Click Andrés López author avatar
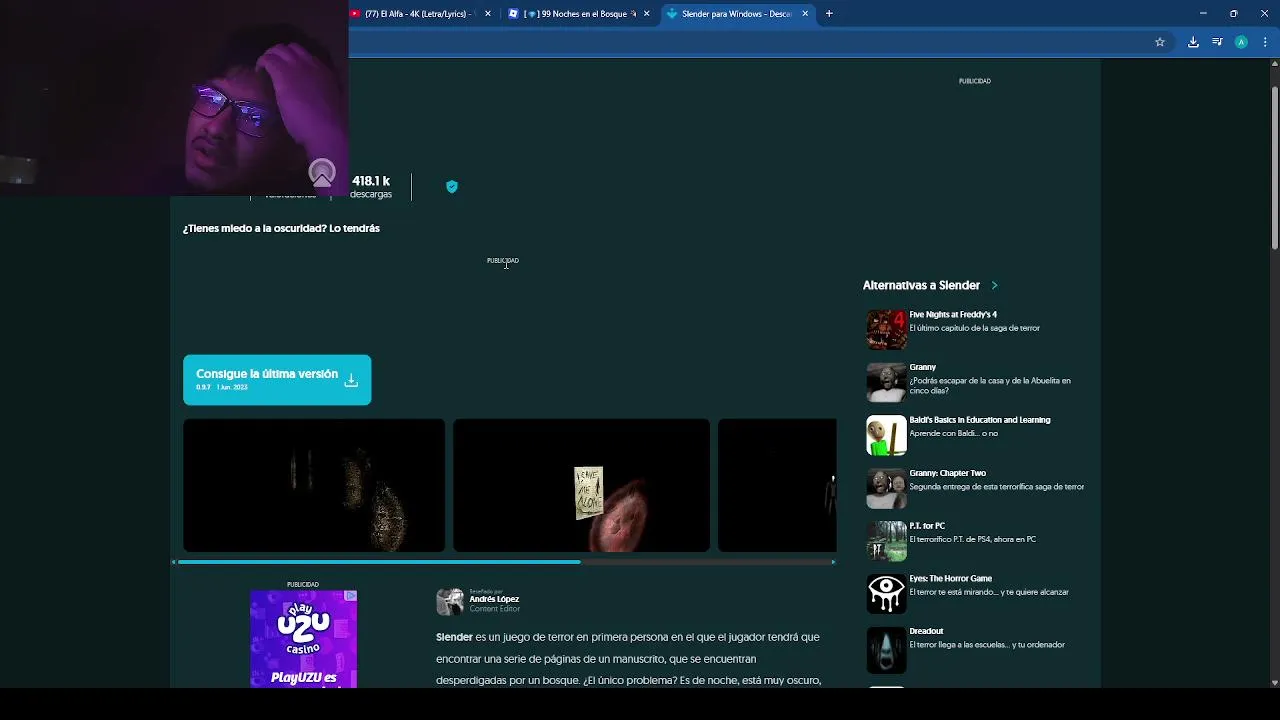1280x720 pixels. 450,601
